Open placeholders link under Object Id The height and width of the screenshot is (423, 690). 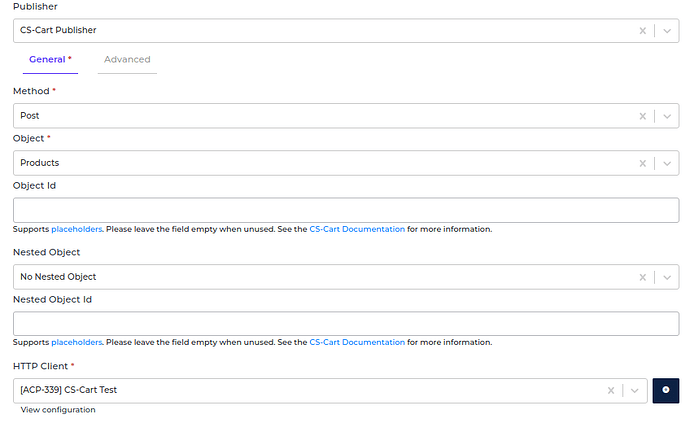(77, 229)
